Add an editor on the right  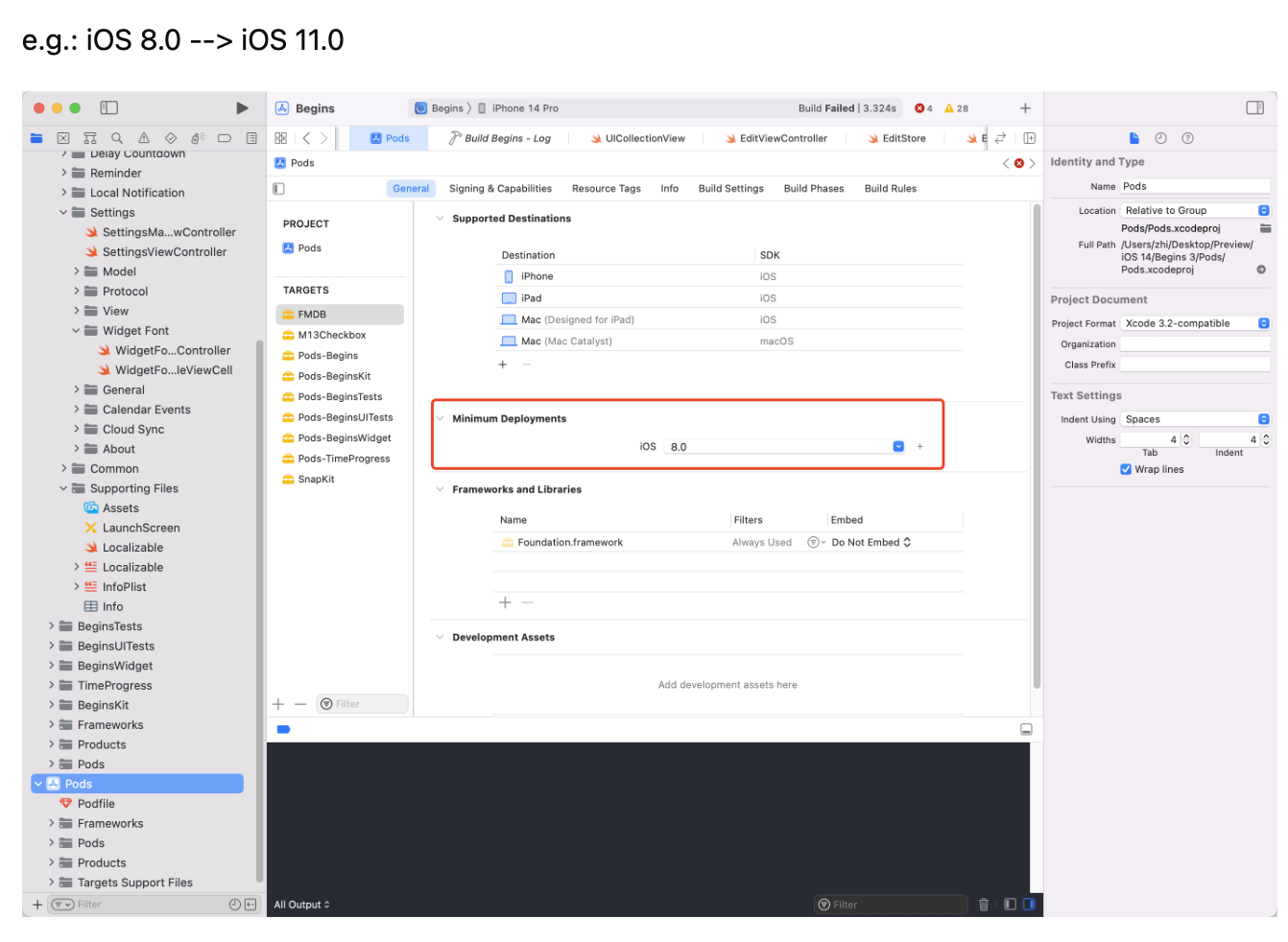tap(1029, 138)
